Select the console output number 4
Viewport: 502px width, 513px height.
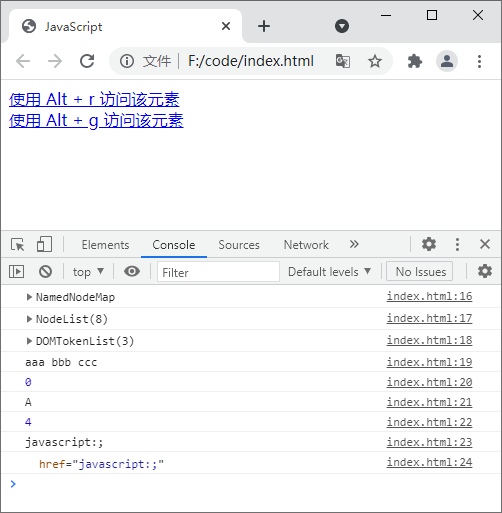tap(28, 422)
